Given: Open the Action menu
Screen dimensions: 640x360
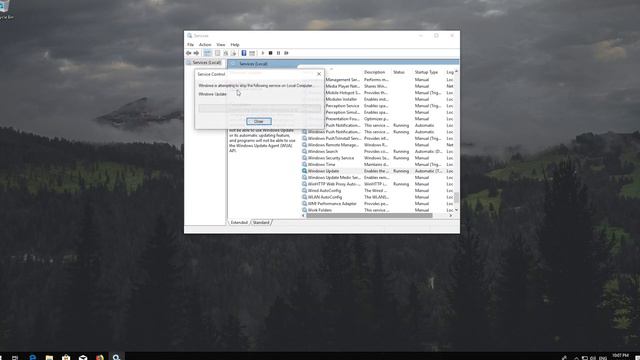Looking at the screenshot, I should pyautogui.click(x=205, y=44).
